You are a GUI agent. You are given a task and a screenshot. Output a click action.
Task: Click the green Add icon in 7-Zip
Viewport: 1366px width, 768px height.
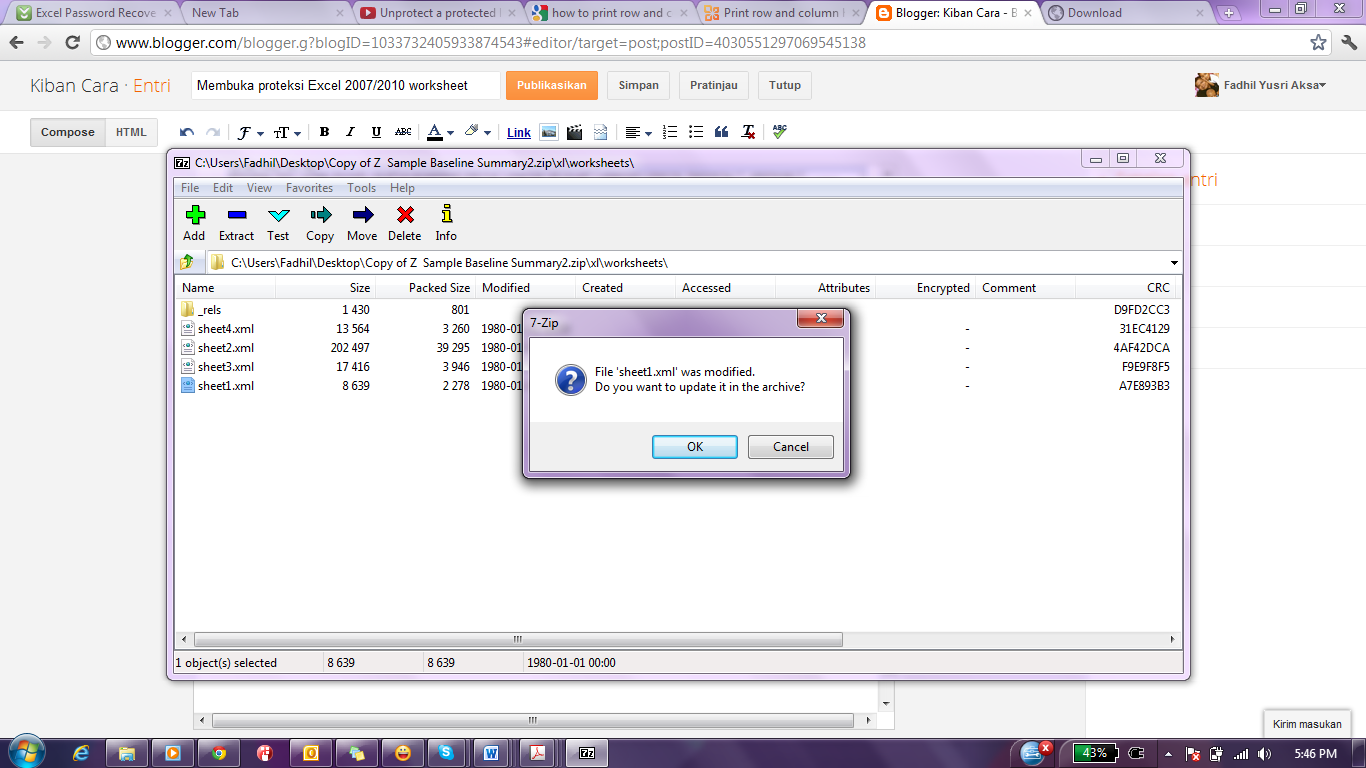coord(195,214)
